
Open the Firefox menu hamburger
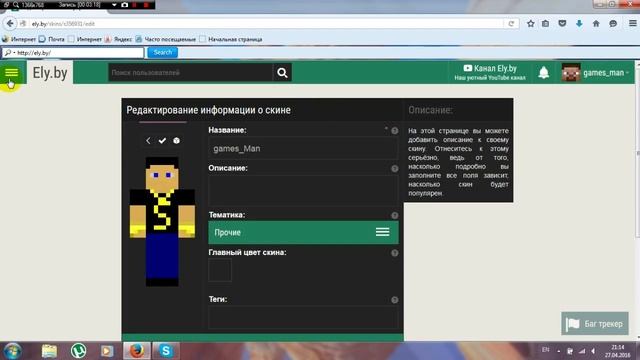[x=632, y=24]
